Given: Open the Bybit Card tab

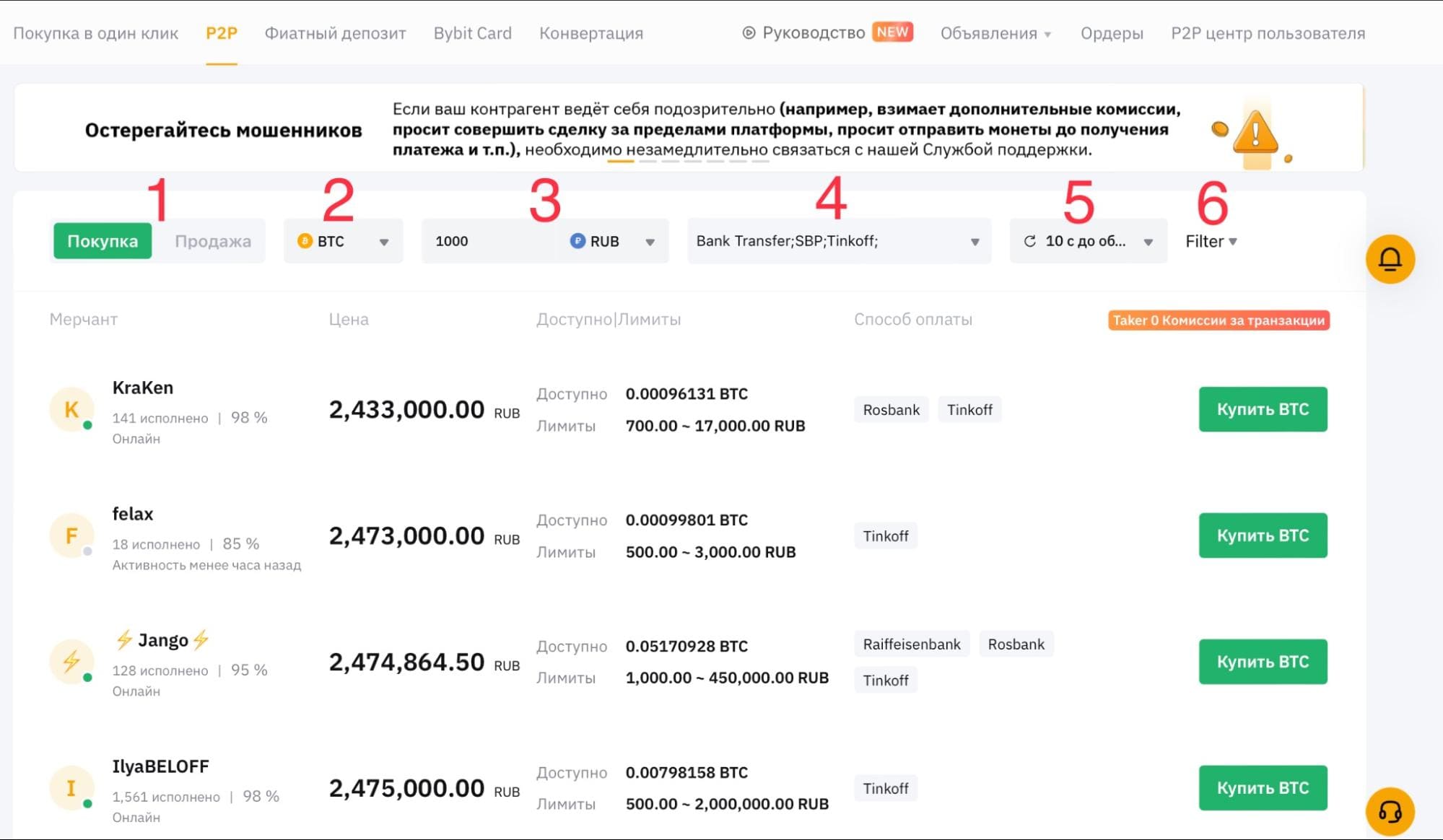Looking at the screenshot, I should [473, 33].
